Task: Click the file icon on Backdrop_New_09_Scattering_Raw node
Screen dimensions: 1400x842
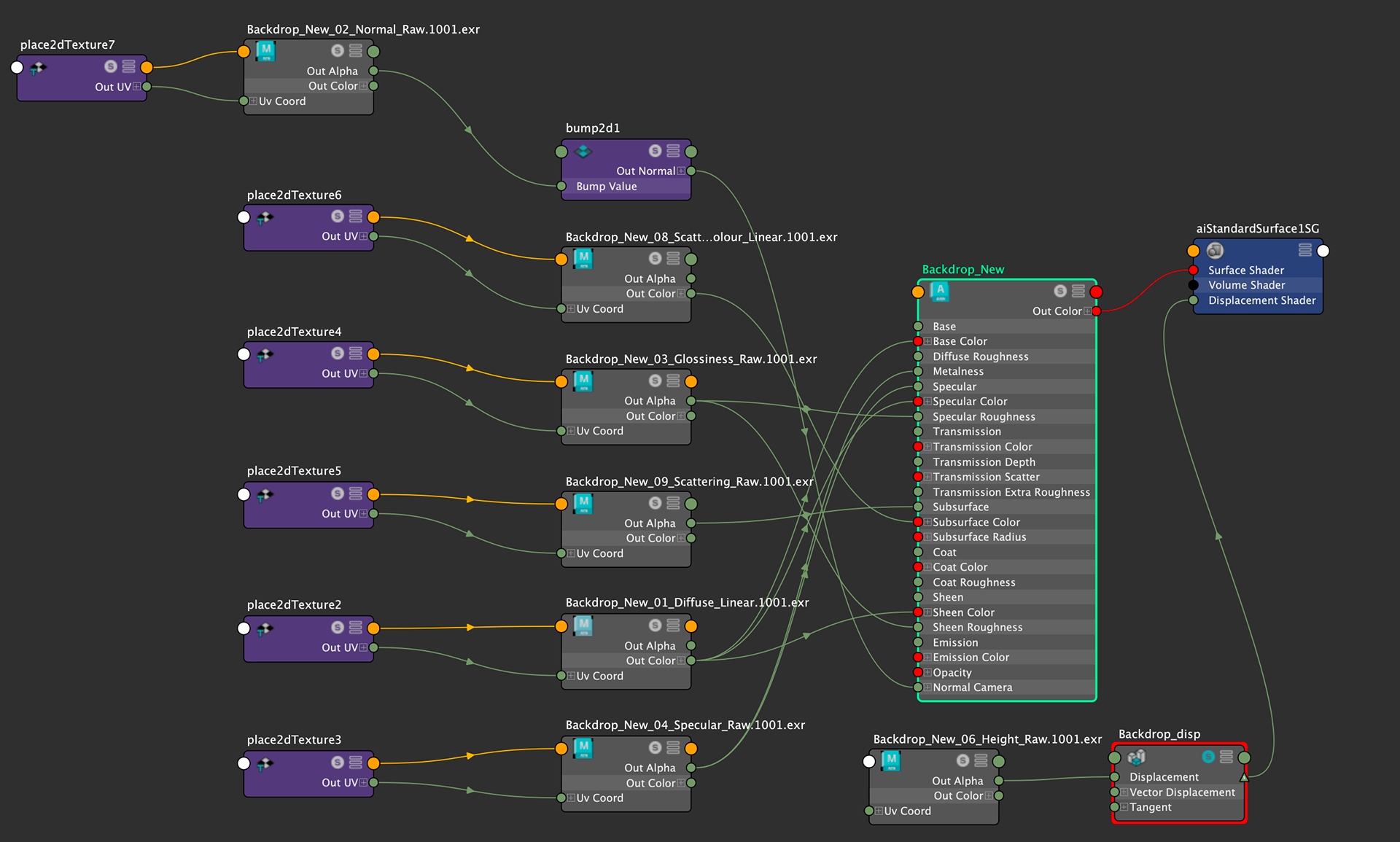Action: (583, 502)
